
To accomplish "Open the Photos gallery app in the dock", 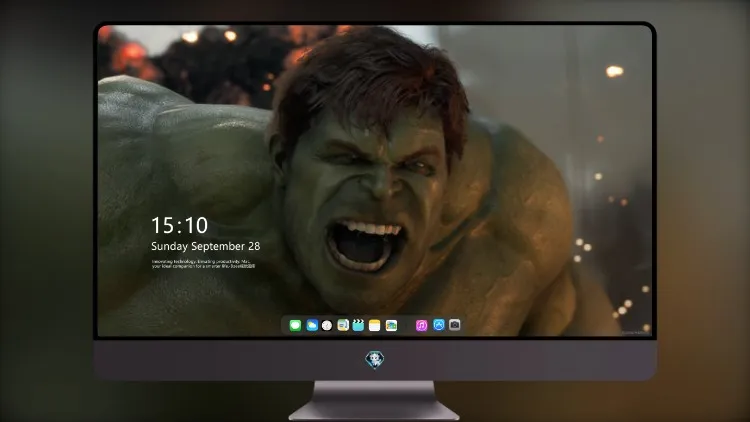I will (x=391, y=325).
